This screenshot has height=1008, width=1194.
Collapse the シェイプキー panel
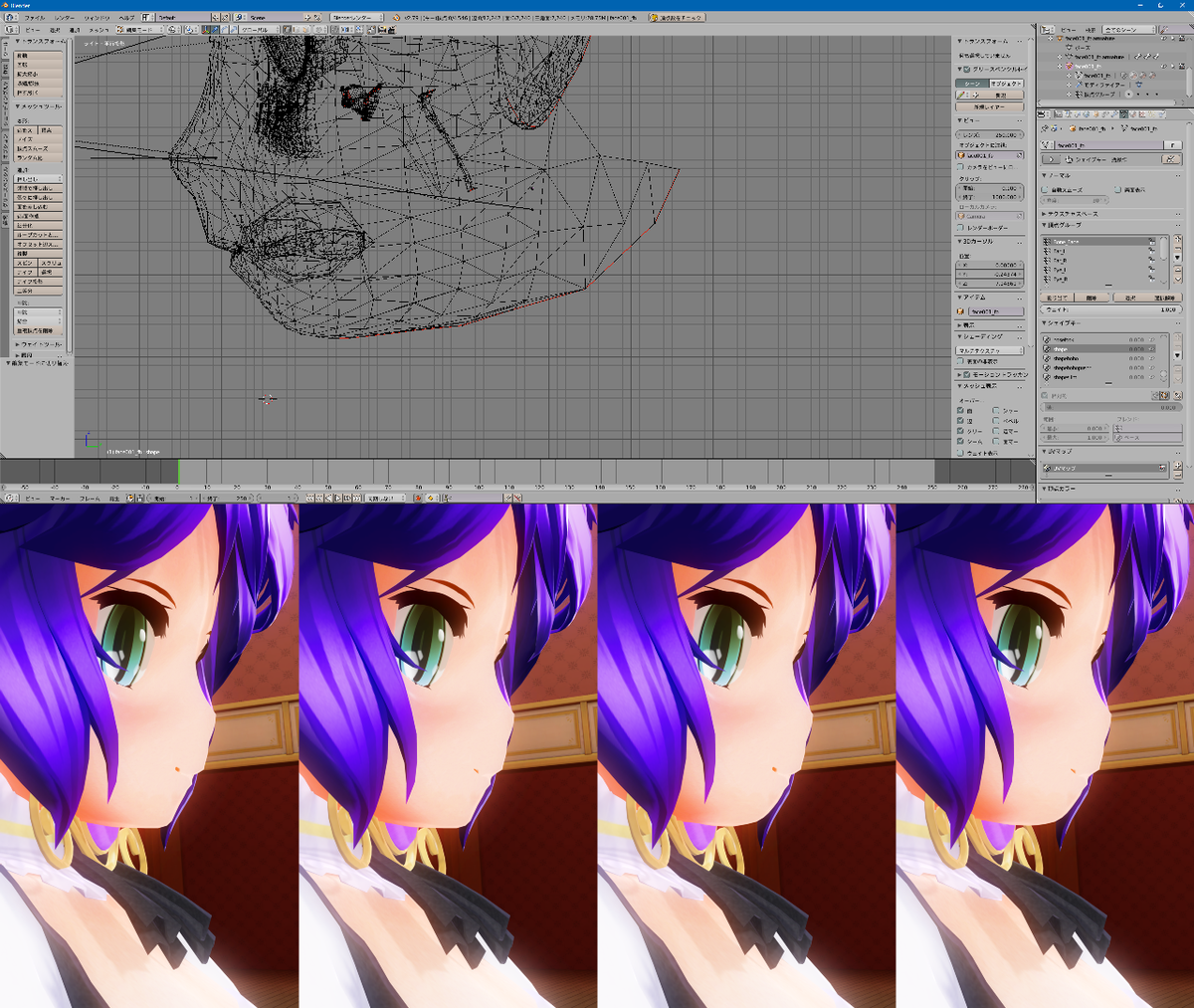(1061, 323)
